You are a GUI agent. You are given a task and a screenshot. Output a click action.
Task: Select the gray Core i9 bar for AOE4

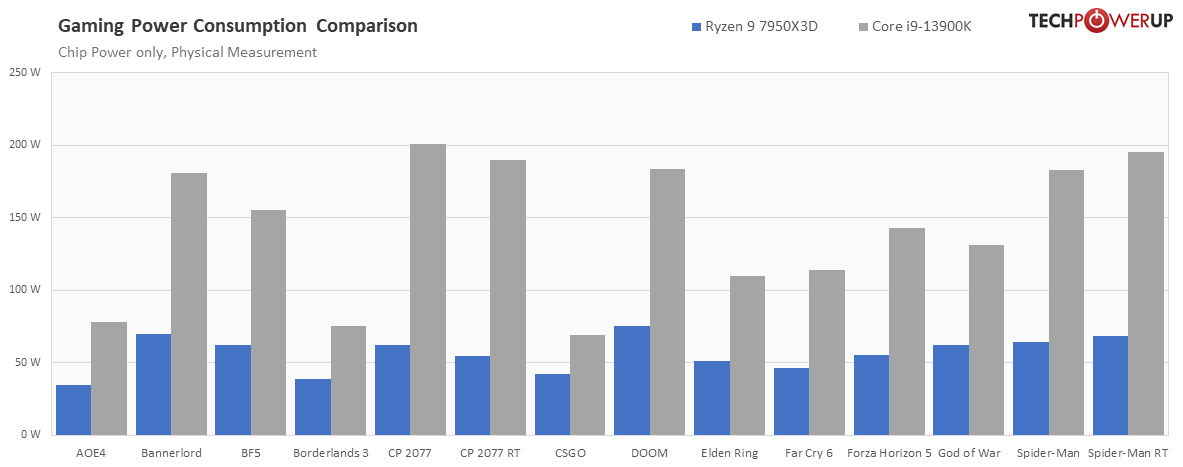[109, 379]
